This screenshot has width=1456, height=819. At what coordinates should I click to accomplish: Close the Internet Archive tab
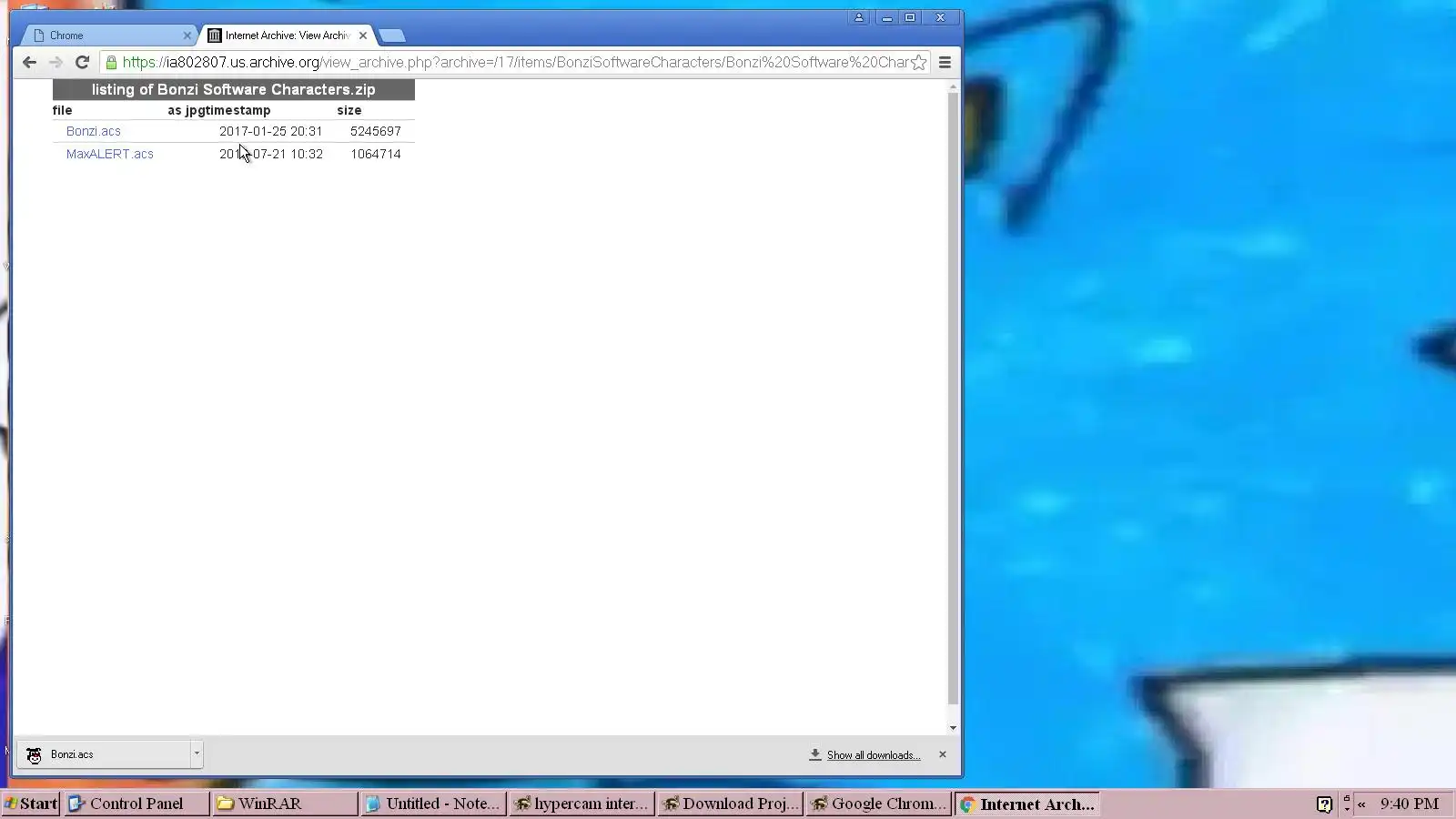click(x=363, y=35)
